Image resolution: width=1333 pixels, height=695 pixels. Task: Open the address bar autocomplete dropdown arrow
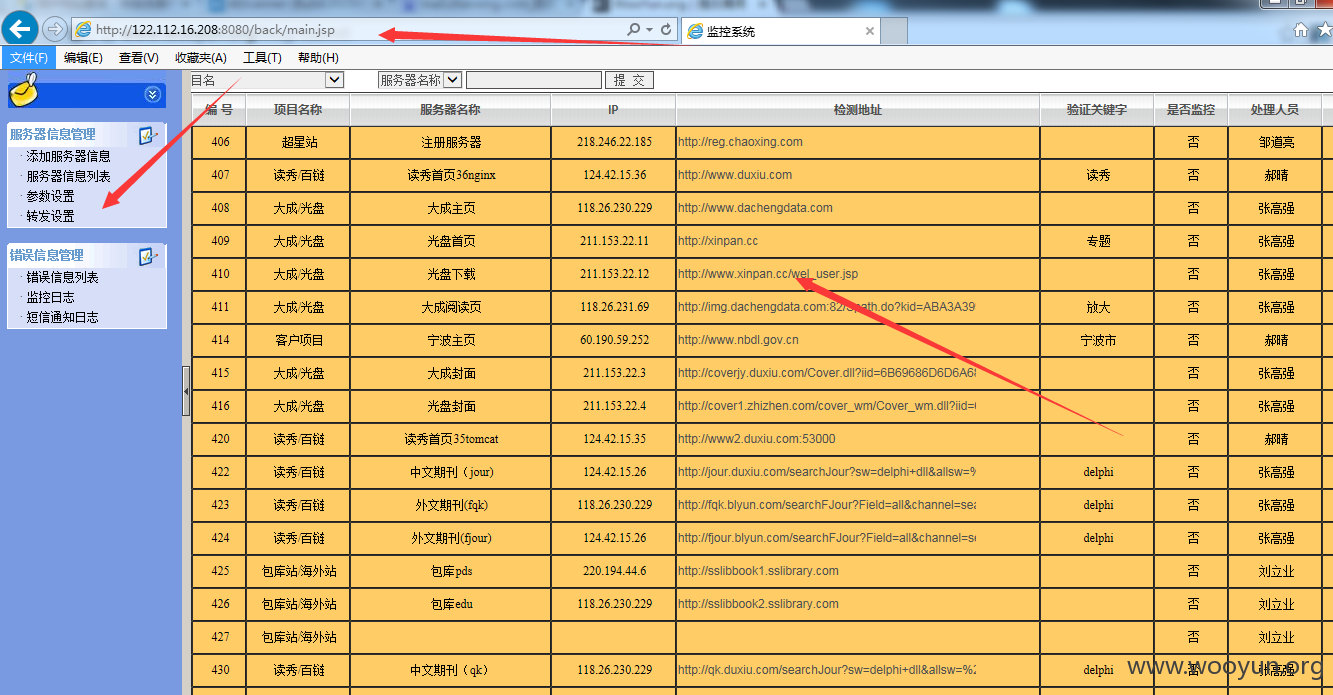[649, 30]
